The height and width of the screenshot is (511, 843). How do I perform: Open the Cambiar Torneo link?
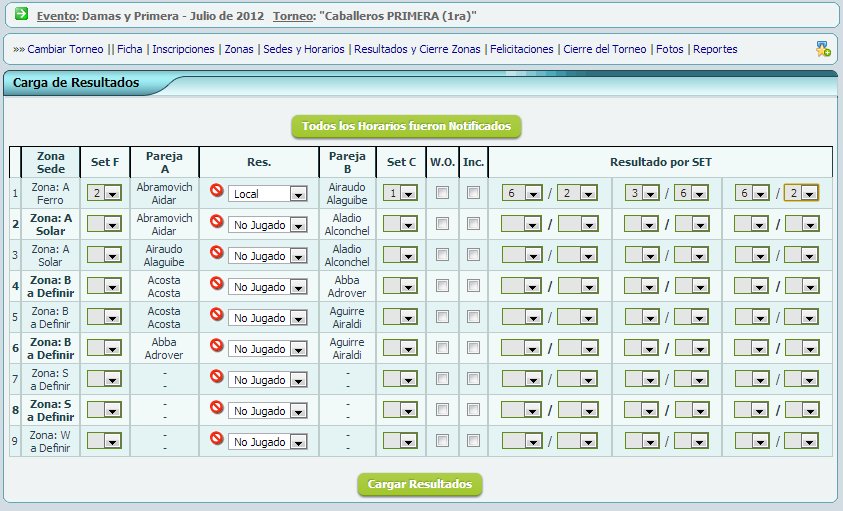65,49
